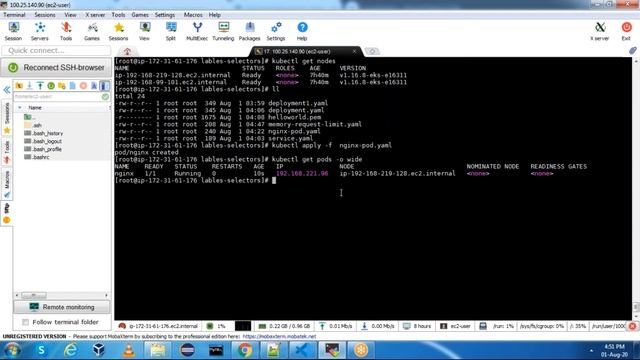This screenshot has height=360, width=640.
Task: Open the X server menu
Action: point(95,15)
